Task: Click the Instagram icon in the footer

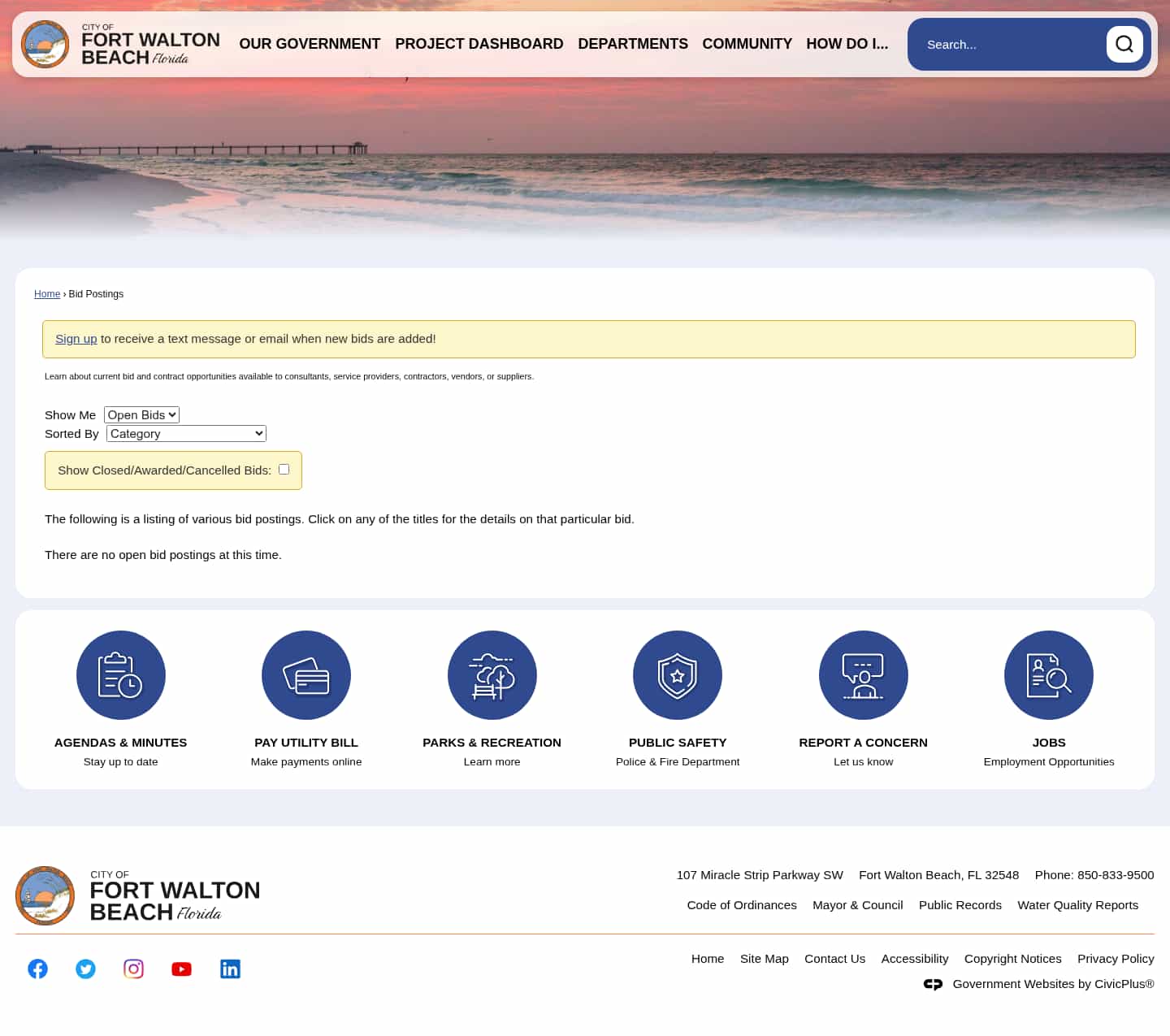Action: pos(133,968)
